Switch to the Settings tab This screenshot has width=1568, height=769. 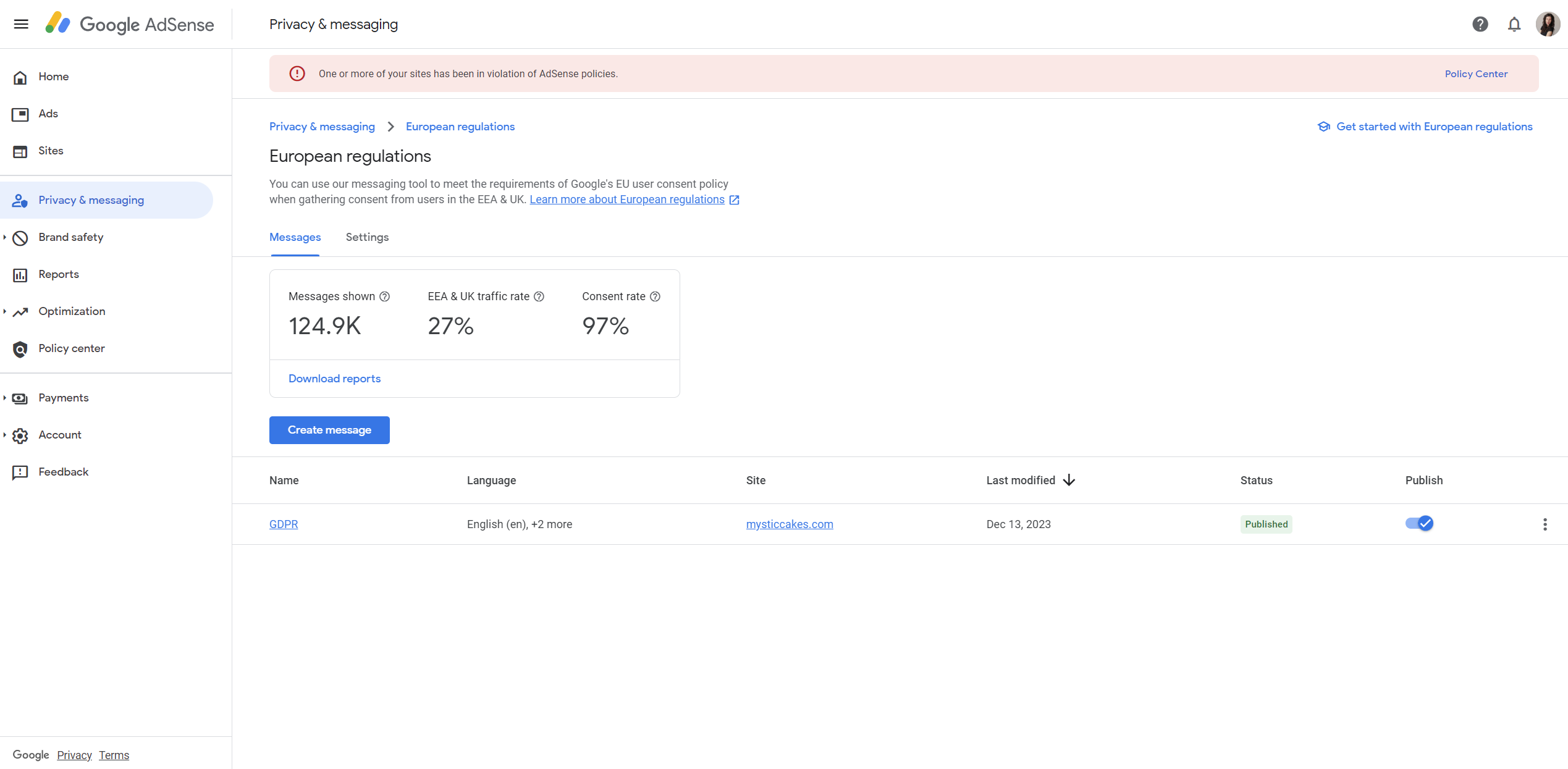tap(367, 237)
